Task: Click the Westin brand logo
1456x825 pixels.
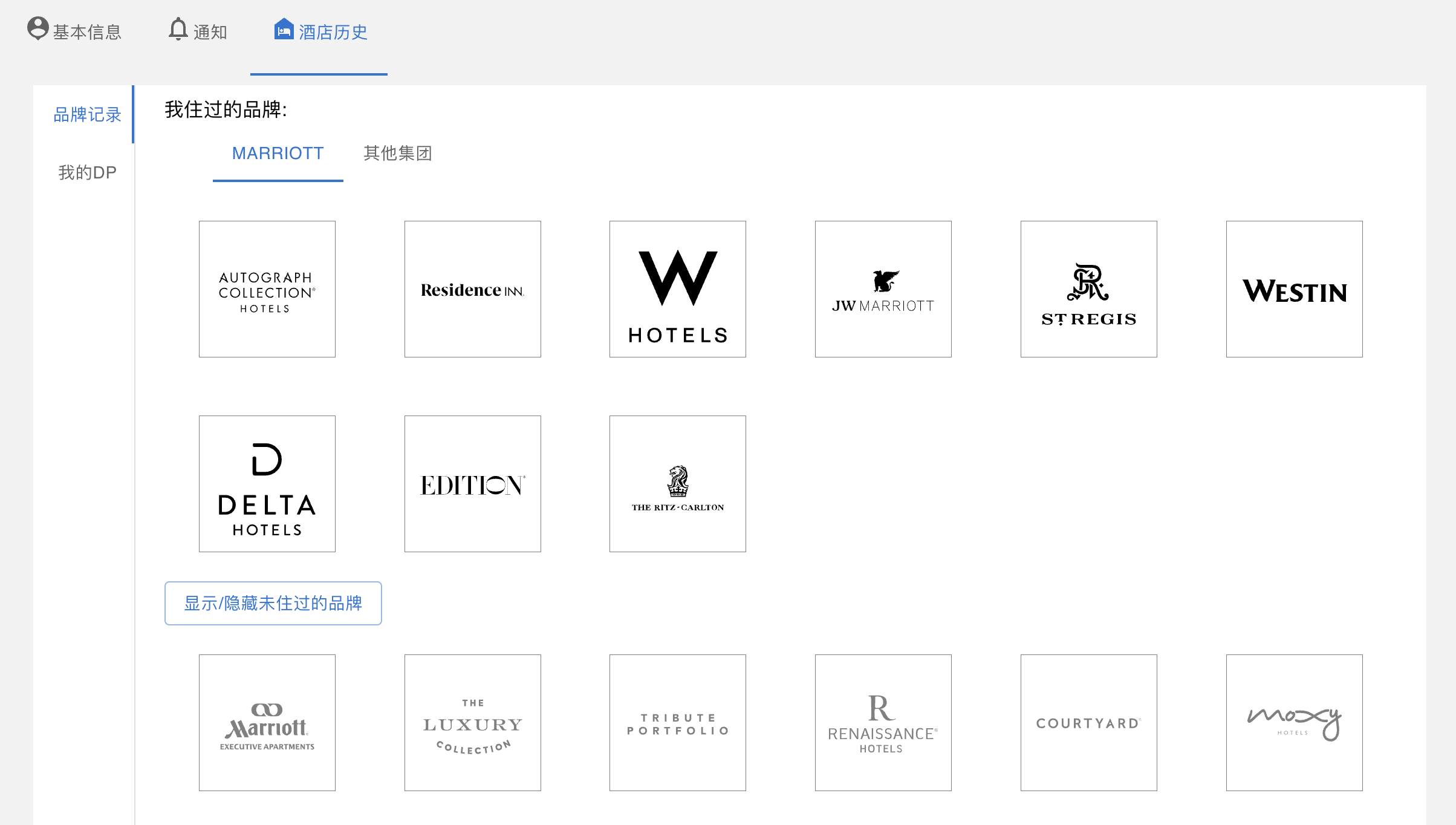Action: pos(1295,289)
